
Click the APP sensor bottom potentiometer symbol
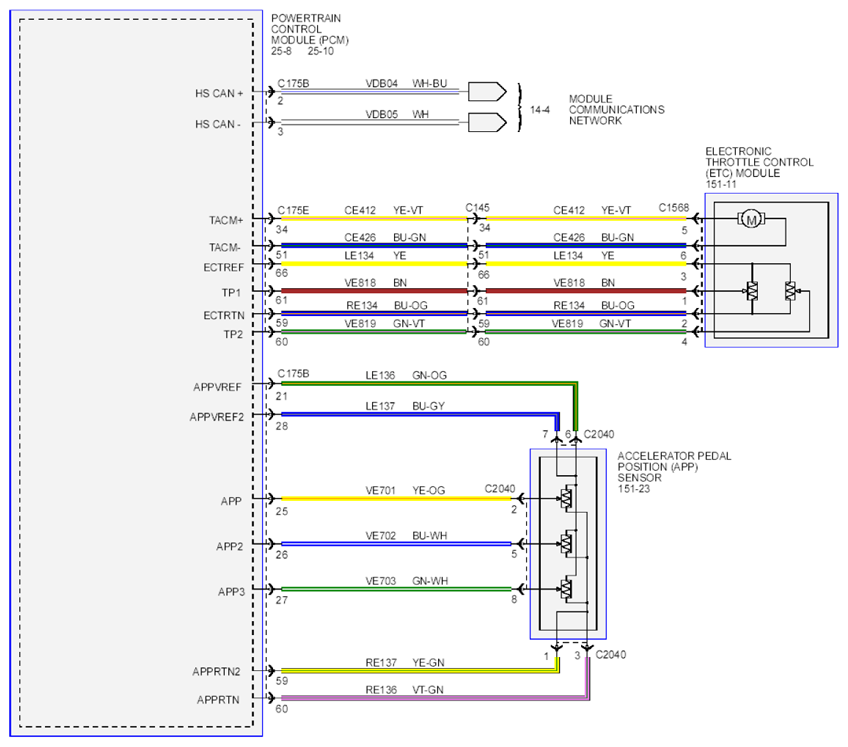pyautogui.click(x=566, y=589)
